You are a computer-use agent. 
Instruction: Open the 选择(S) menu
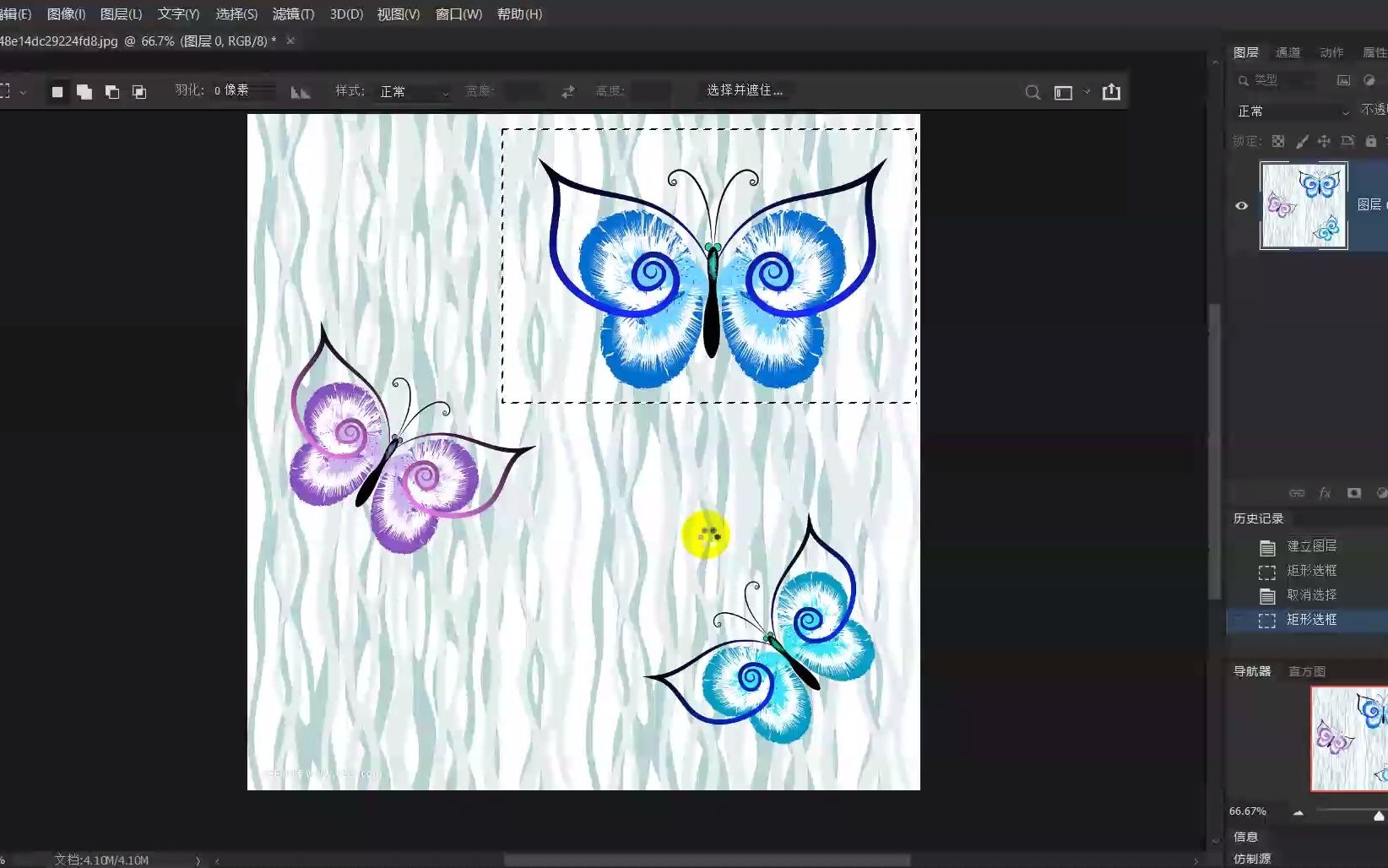click(x=236, y=14)
